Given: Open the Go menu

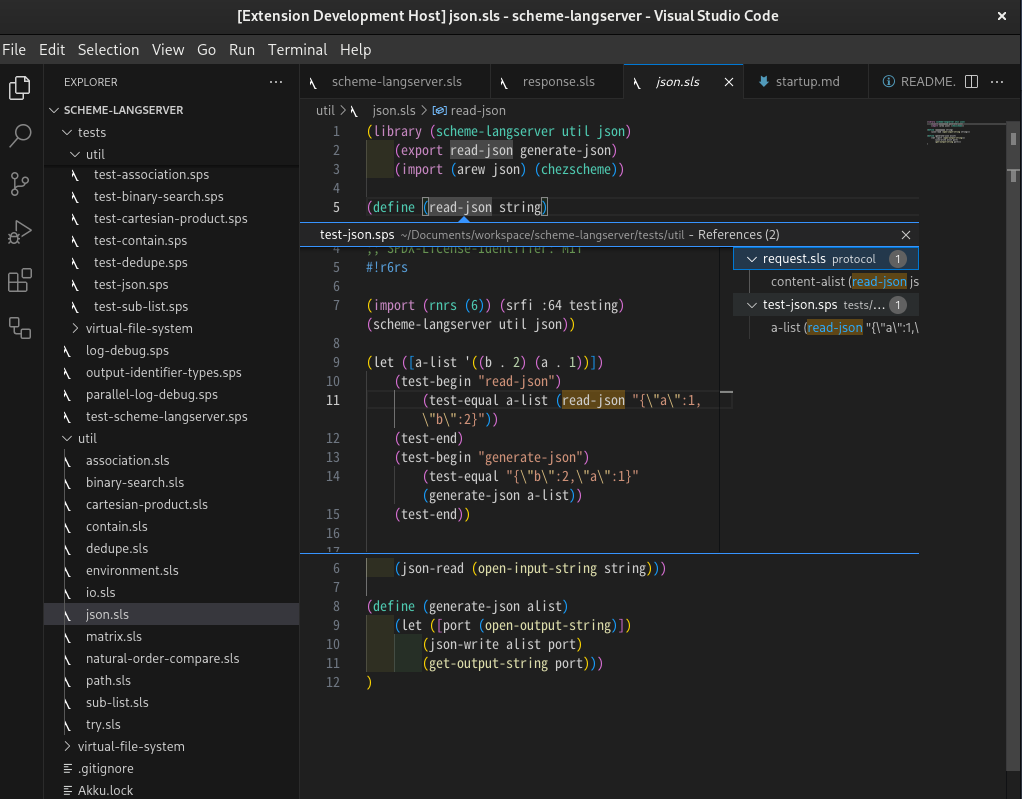Looking at the screenshot, I should click(206, 50).
